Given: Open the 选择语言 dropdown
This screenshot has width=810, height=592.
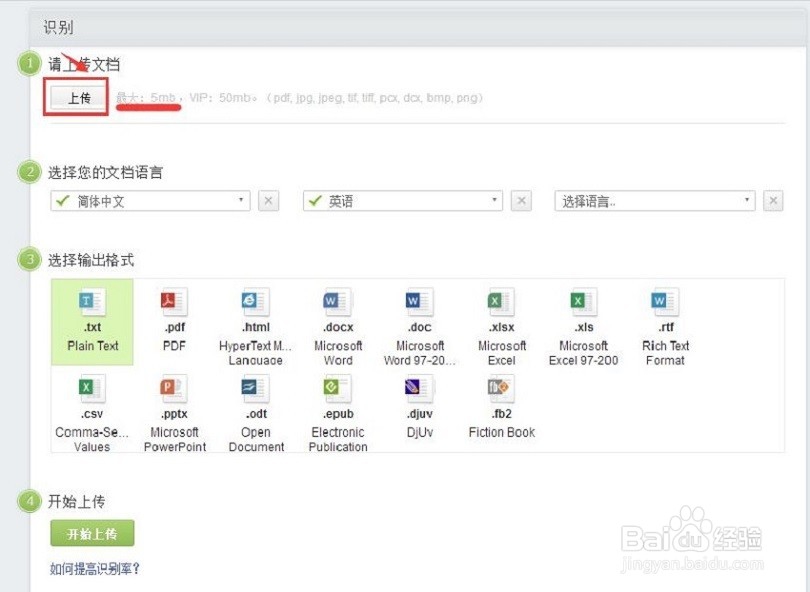Looking at the screenshot, I should click(655, 201).
